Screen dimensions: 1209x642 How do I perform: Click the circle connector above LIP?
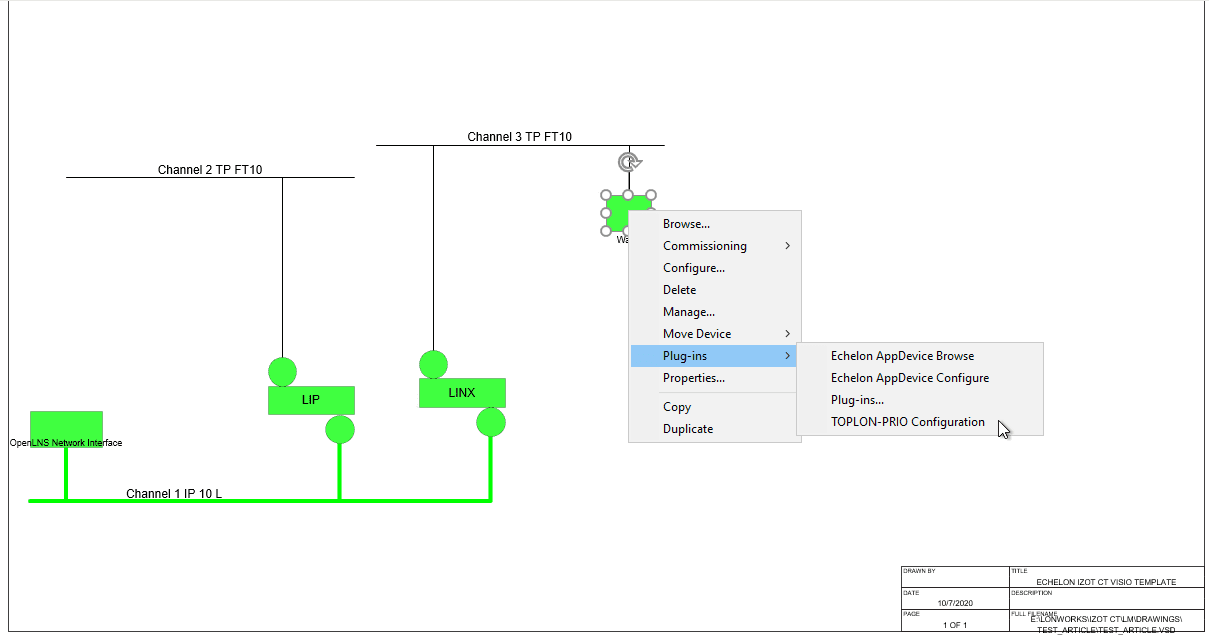click(x=283, y=371)
